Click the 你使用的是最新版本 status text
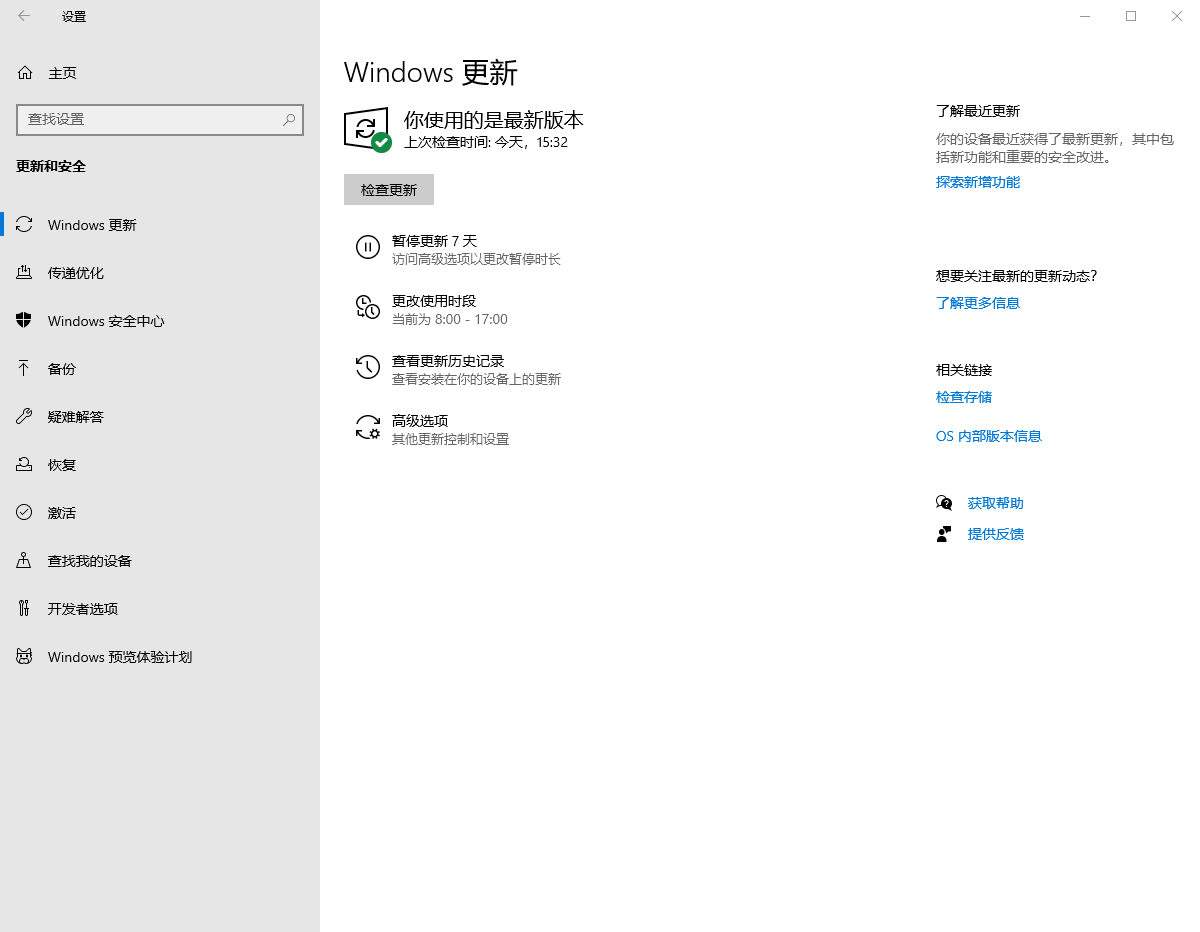This screenshot has width=1200, height=932. (494, 120)
